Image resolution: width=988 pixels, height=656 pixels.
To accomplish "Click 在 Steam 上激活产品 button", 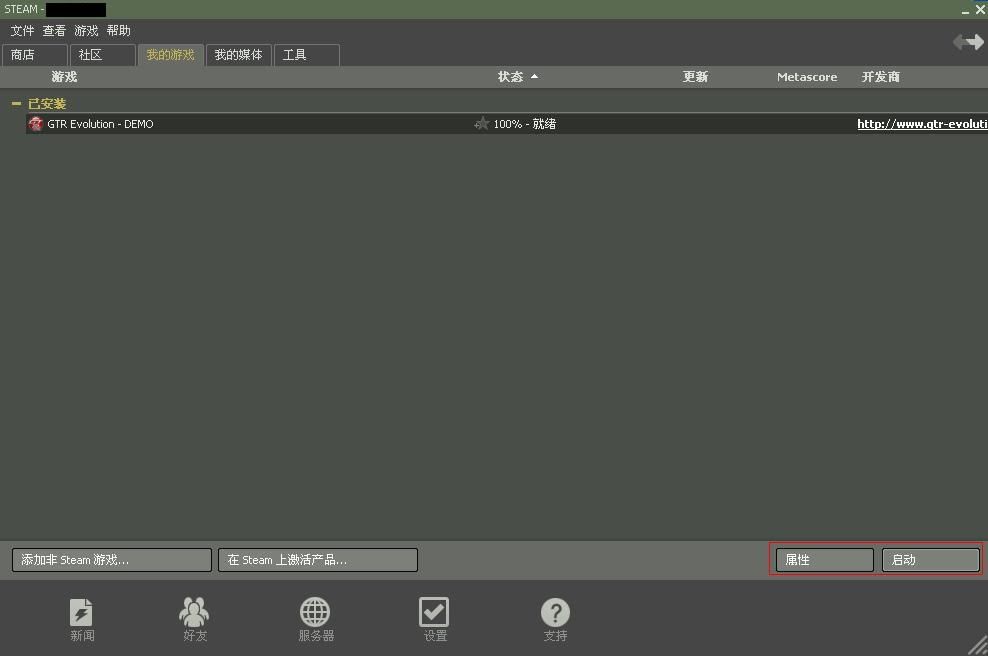I will click(318, 560).
